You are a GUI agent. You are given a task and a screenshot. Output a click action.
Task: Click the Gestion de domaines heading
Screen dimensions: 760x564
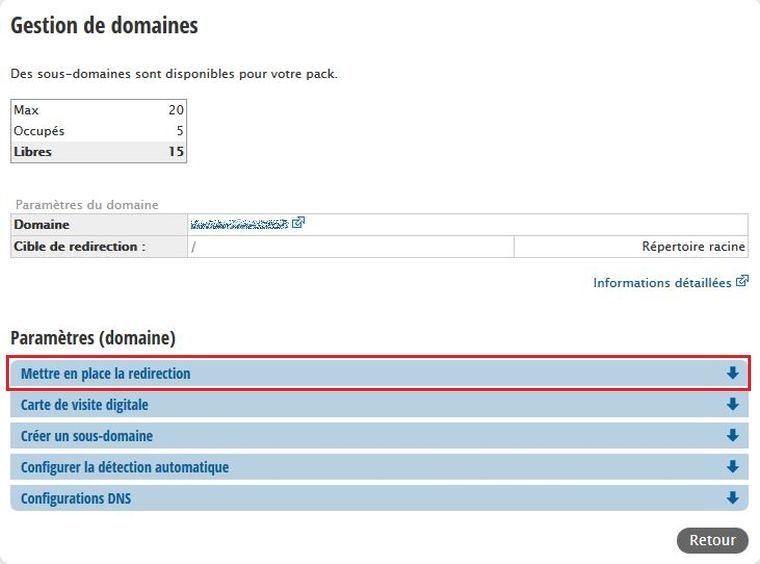point(104,25)
